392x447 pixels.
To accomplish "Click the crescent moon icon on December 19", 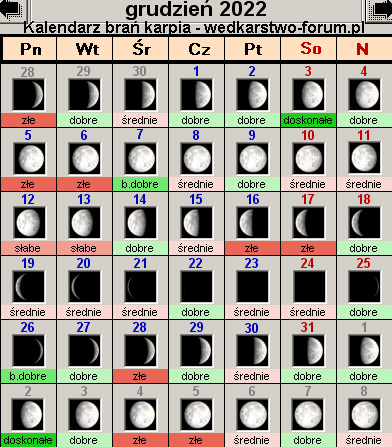I will pos(28,287).
